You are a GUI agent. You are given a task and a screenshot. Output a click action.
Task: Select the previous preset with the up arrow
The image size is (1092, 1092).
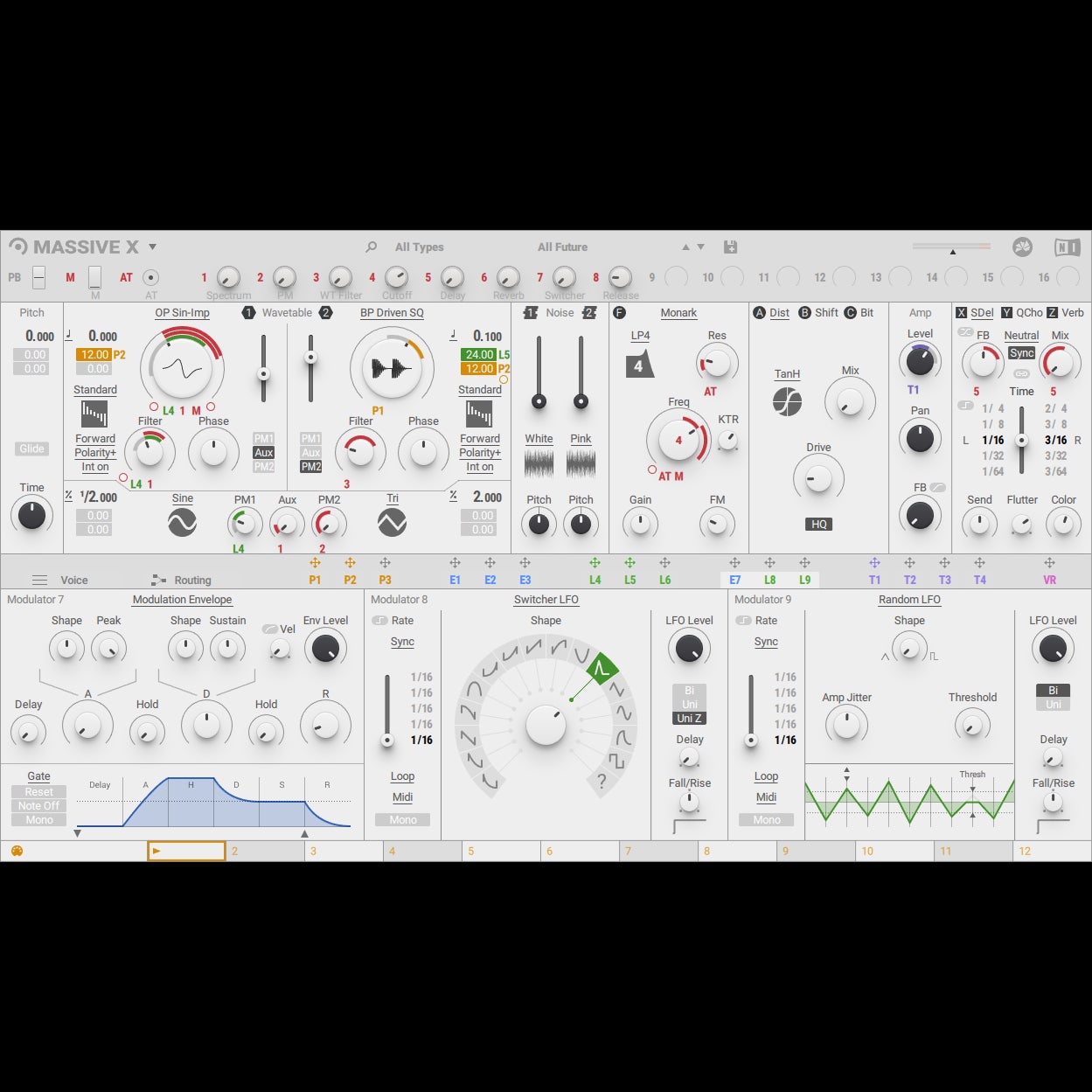tap(686, 247)
